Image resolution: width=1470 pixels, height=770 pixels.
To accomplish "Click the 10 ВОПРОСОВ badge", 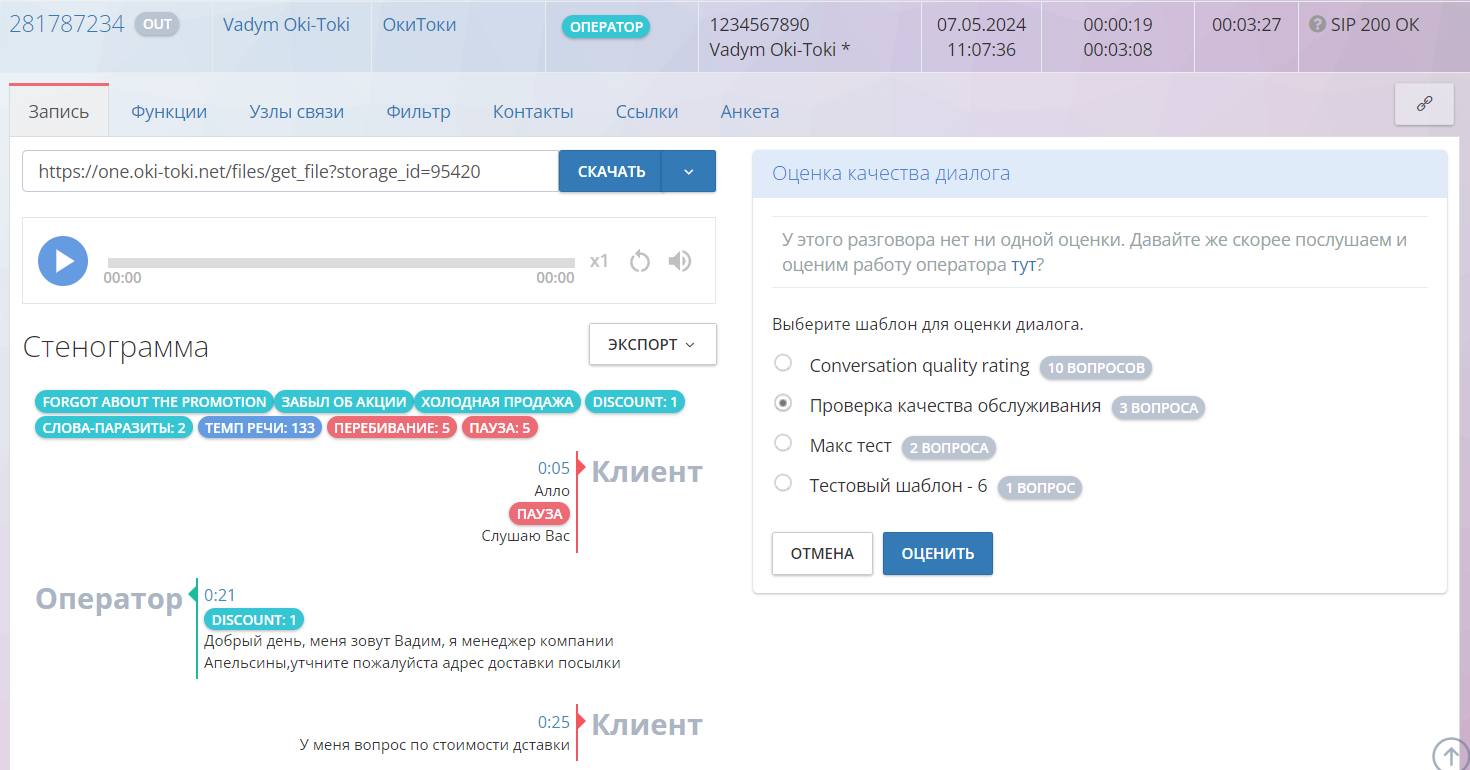I will (1096, 368).
